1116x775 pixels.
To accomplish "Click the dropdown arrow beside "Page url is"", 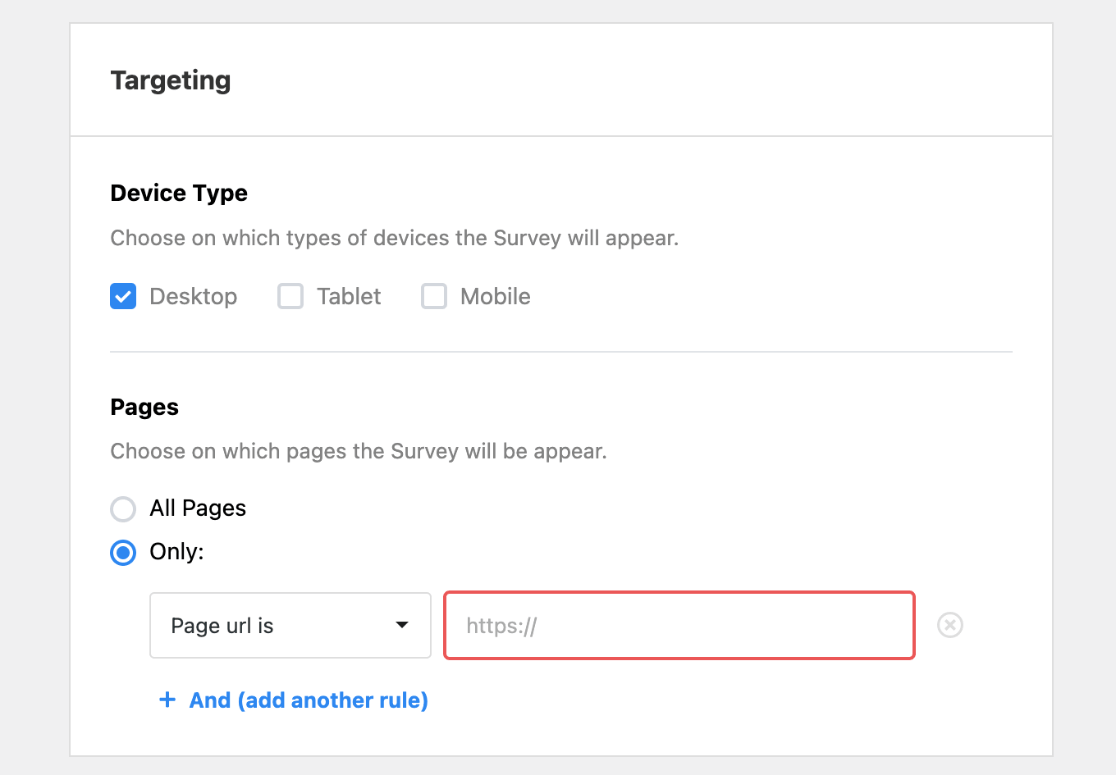I will pyautogui.click(x=402, y=626).
